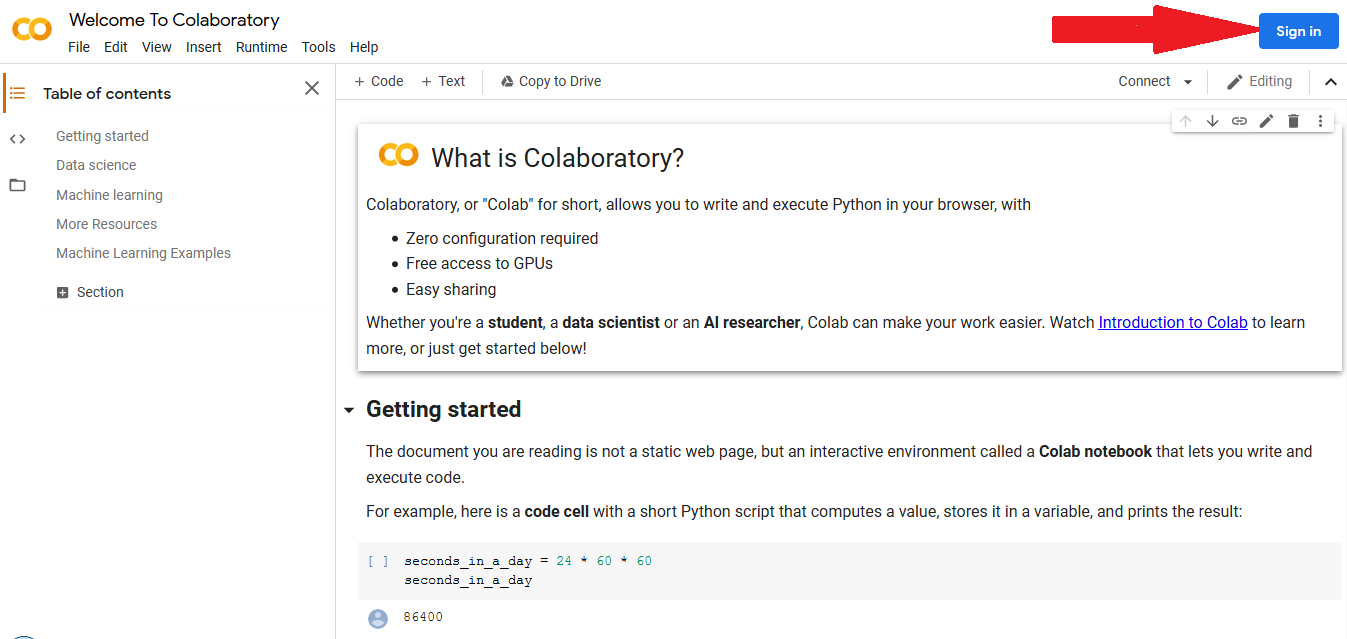Click the user avatar beside output 86400
1347x639 pixels.
coord(378,618)
